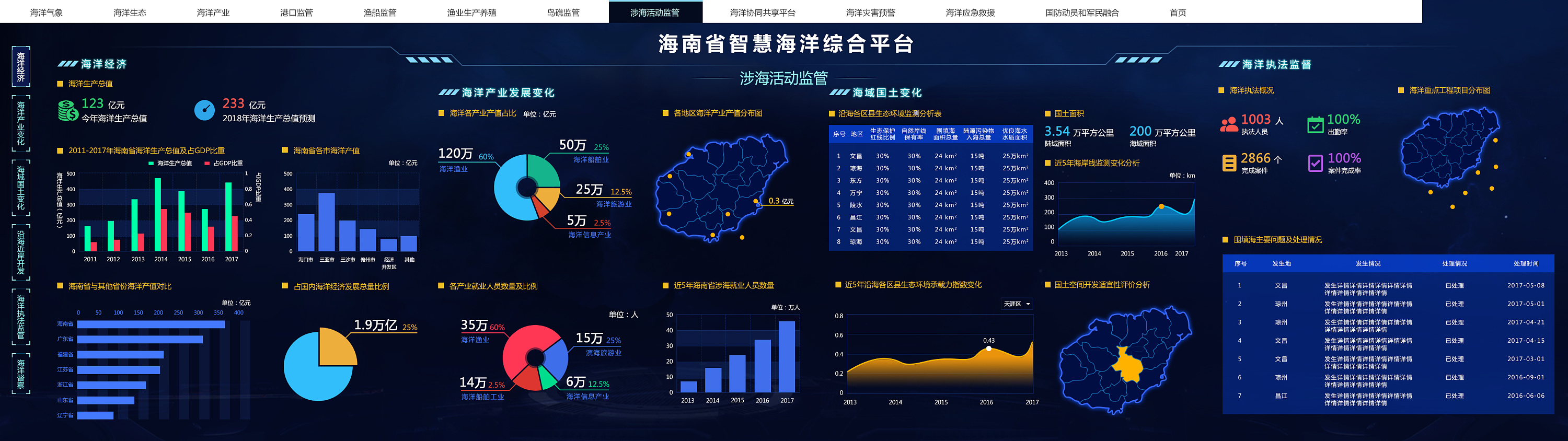The height and width of the screenshot is (441, 1568).
Task: Click the 发生地 header in the reclamation table
Action: [x=1281, y=264]
